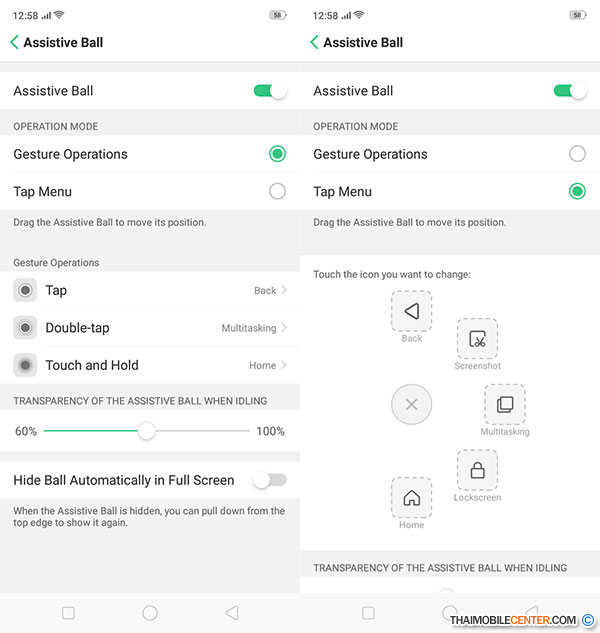Enable Hide Ball Automatically in Full Screen
Image resolution: width=600 pixels, height=633 pixels.
(x=270, y=480)
